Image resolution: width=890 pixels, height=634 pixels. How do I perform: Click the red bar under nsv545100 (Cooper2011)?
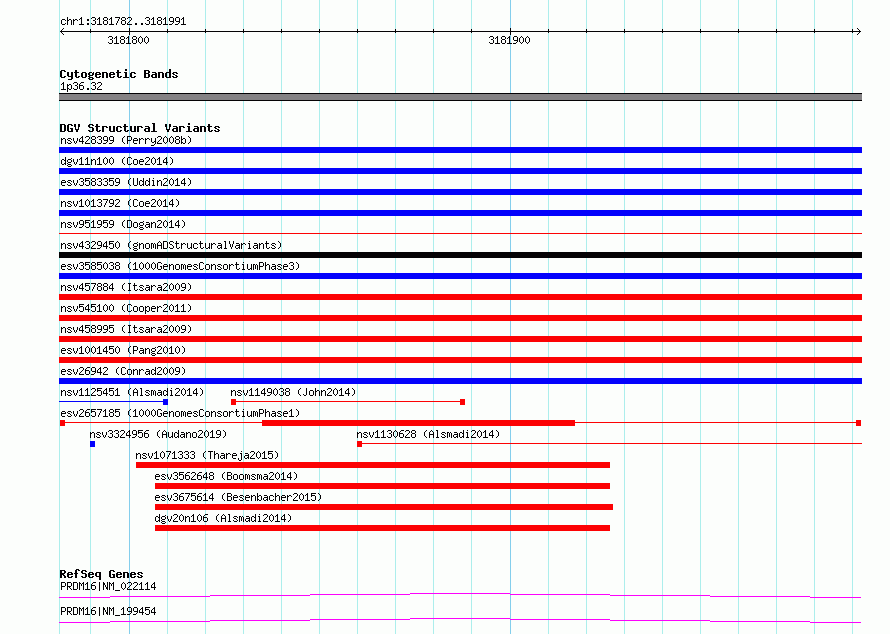click(x=460, y=318)
